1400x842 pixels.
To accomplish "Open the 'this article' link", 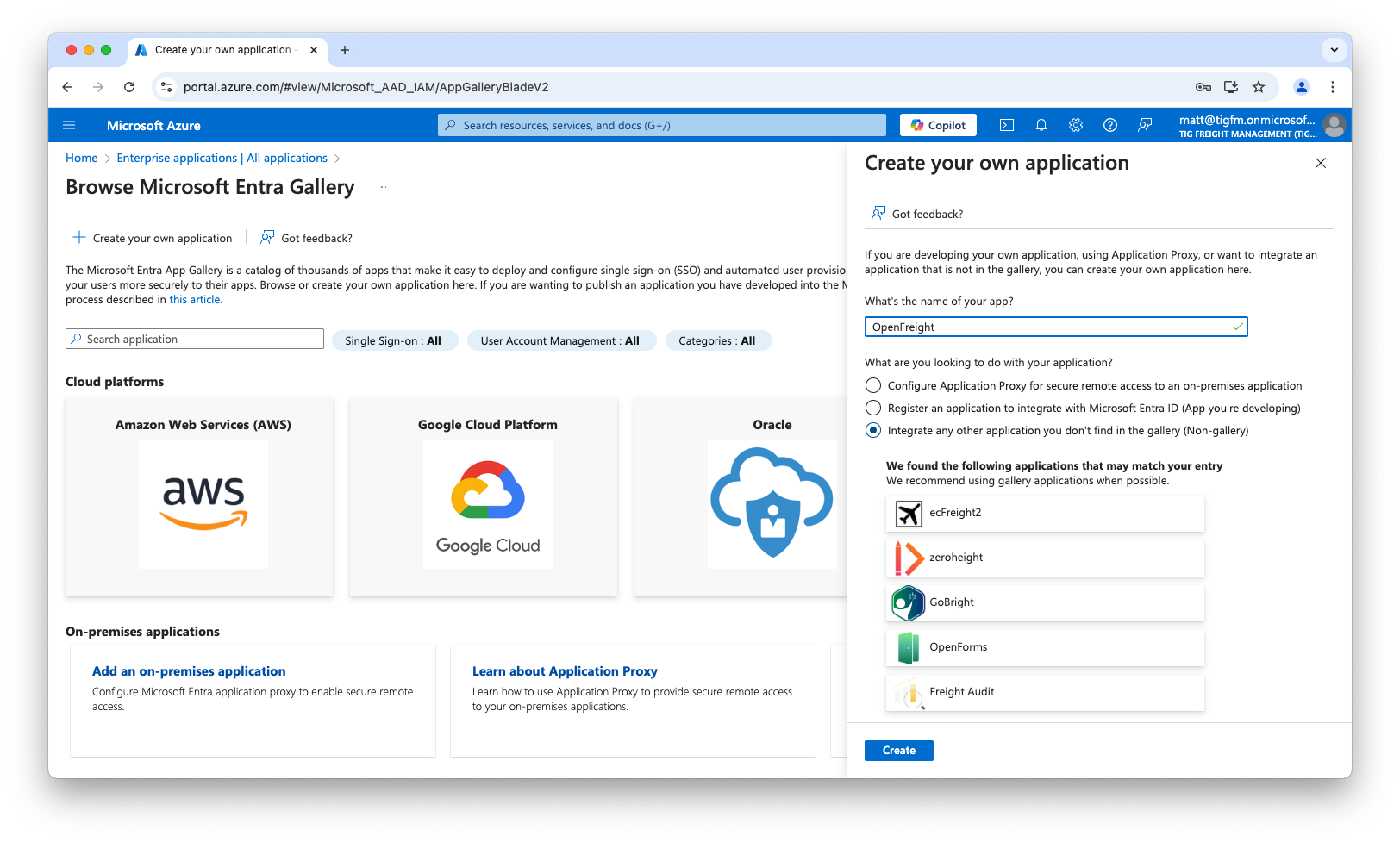I will (195, 300).
